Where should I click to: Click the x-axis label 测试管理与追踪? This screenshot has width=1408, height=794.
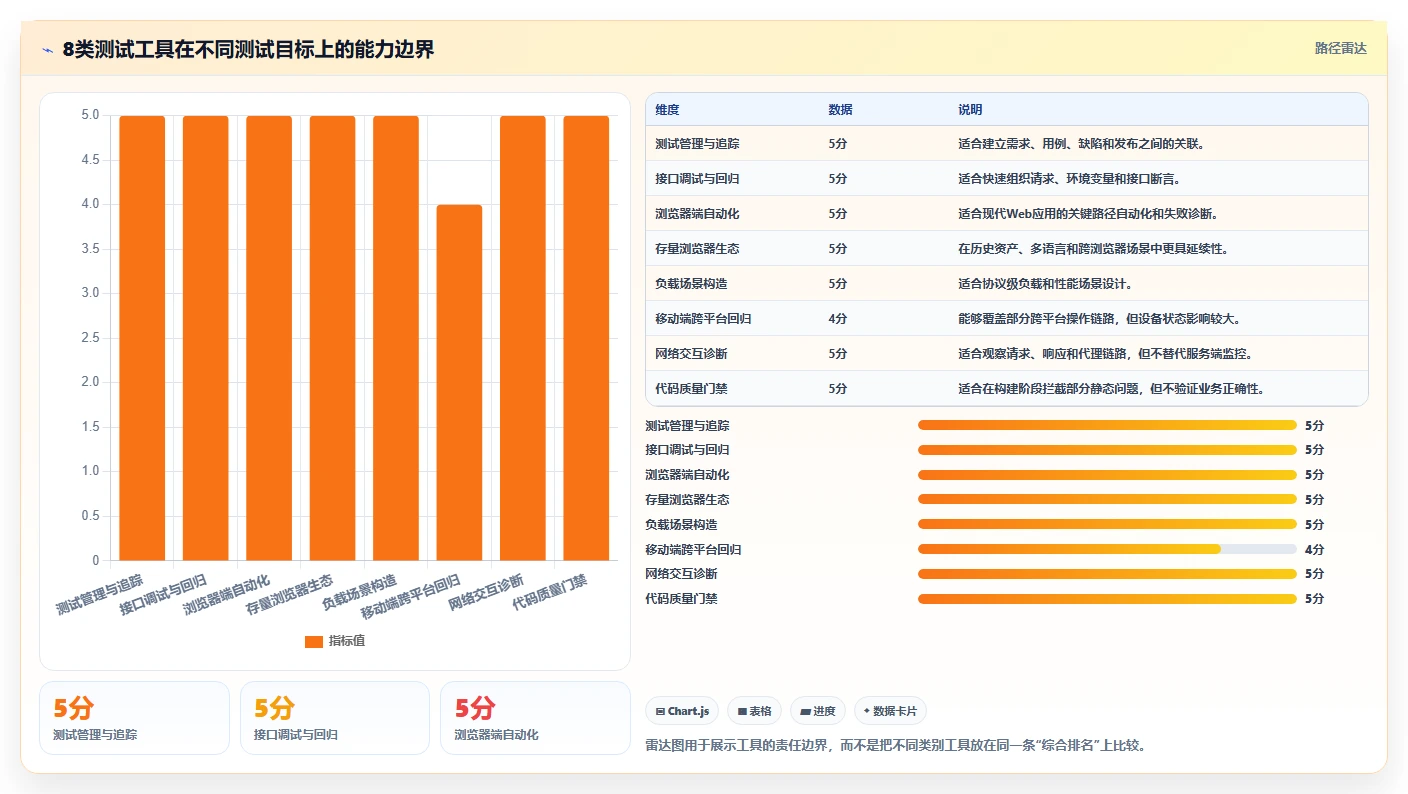point(99,594)
